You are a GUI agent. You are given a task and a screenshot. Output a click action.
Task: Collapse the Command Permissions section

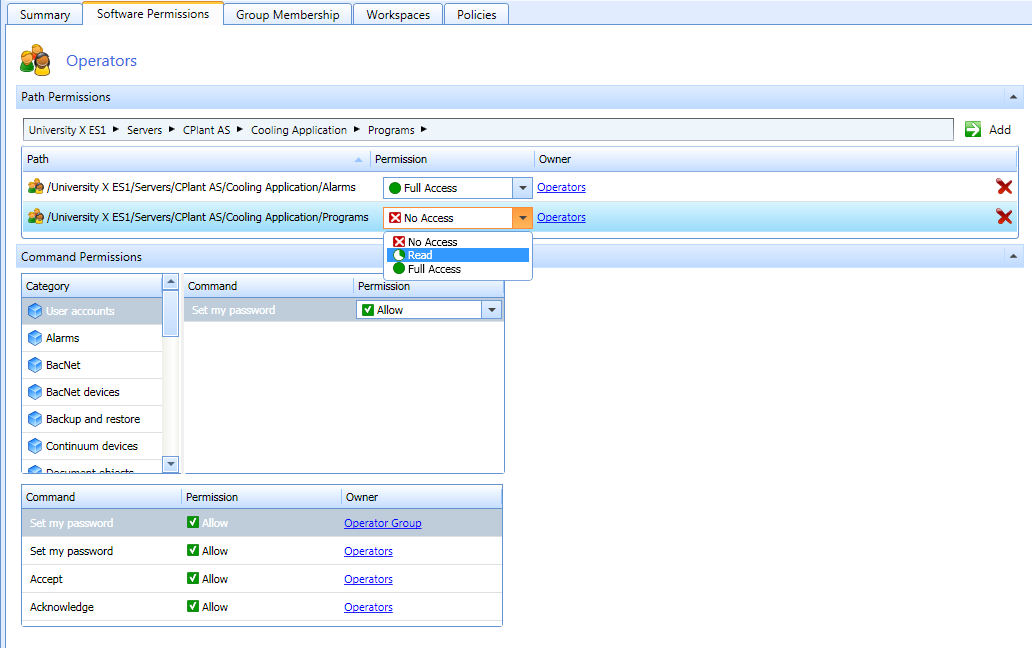click(1013, 257)
